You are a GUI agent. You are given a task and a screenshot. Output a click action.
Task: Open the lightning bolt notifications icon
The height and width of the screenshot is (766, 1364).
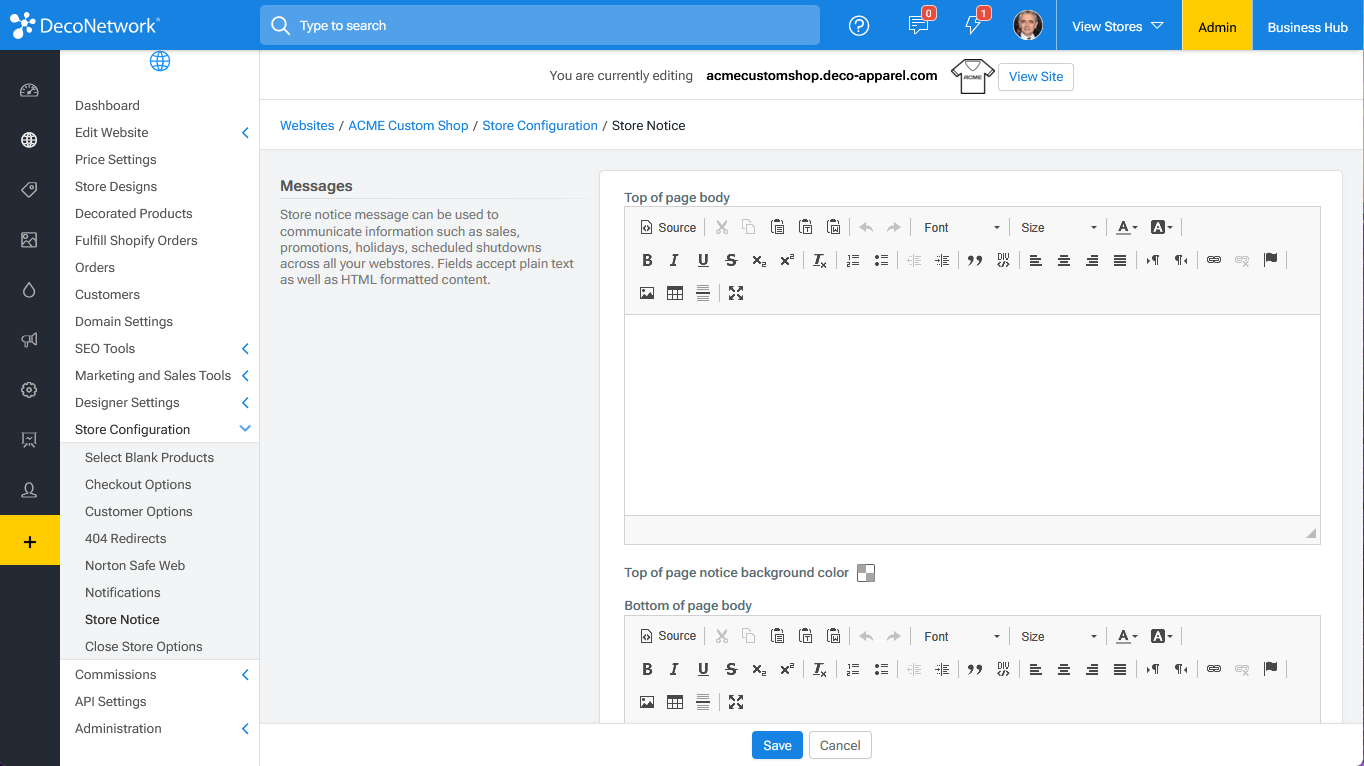(x=973, y=26)
